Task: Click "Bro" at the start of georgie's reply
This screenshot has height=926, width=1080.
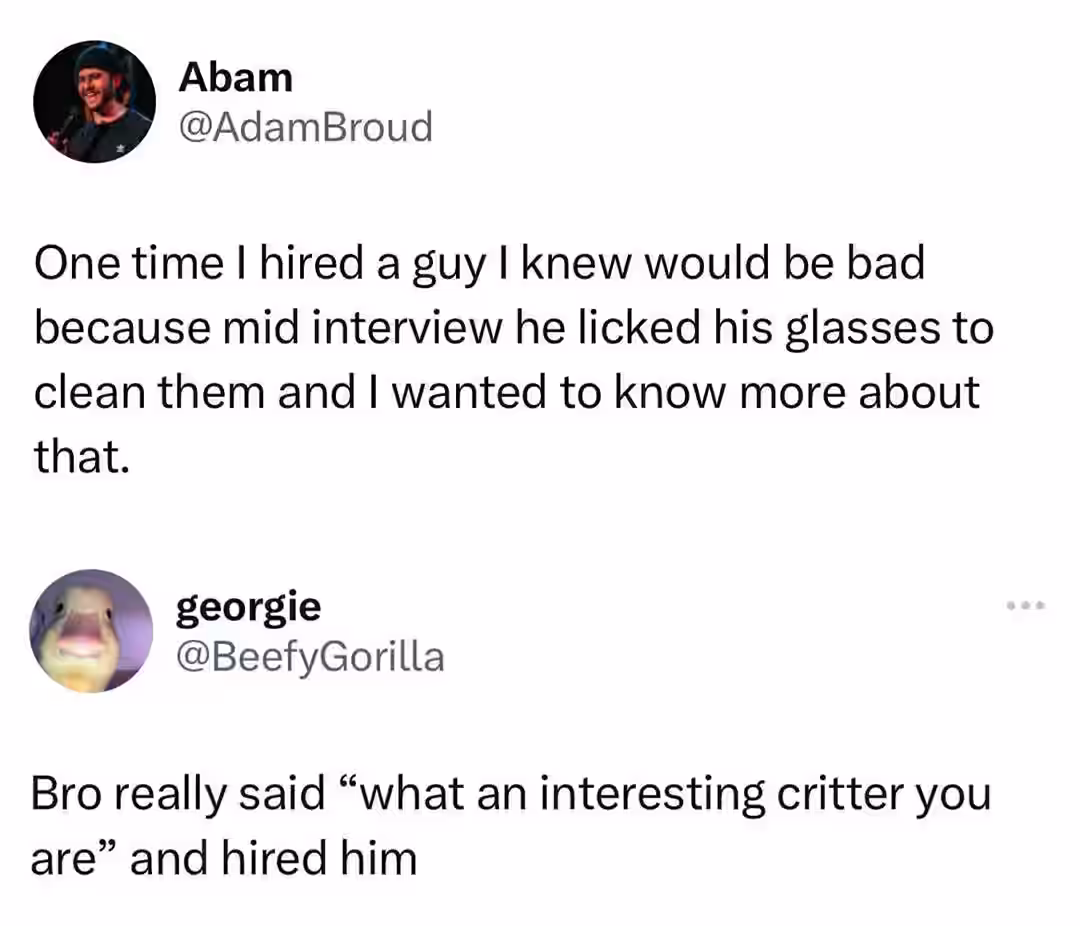Action: pos(66,794)
